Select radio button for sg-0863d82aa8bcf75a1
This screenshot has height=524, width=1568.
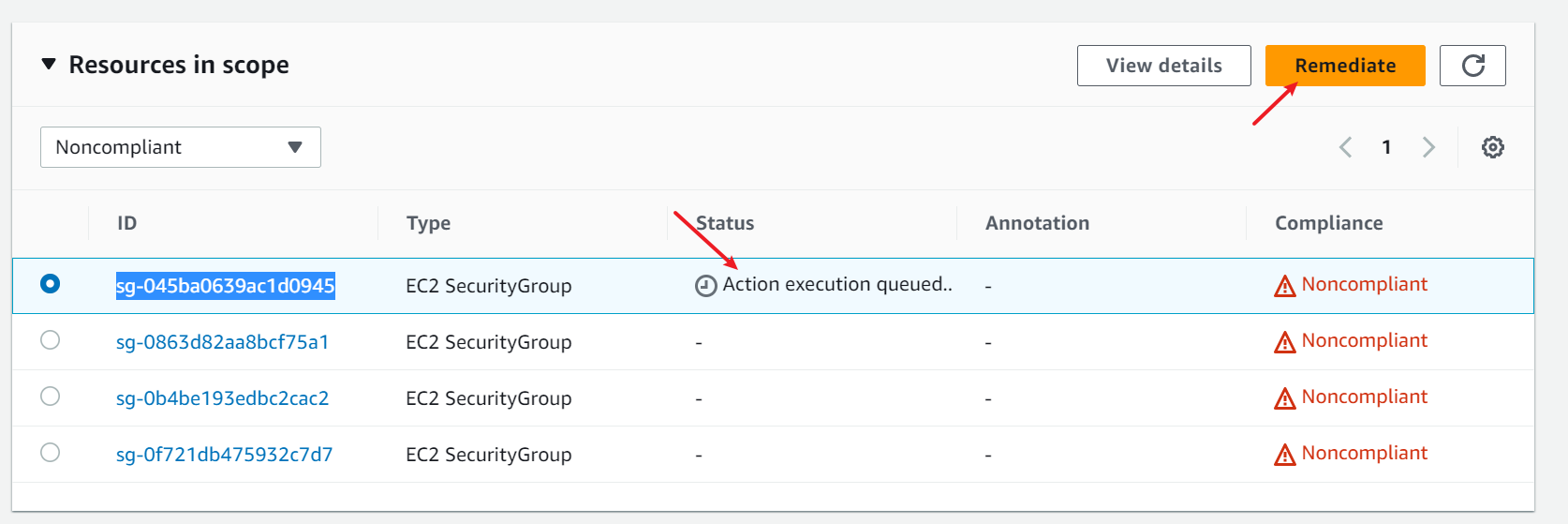click(x=51, y=340)
